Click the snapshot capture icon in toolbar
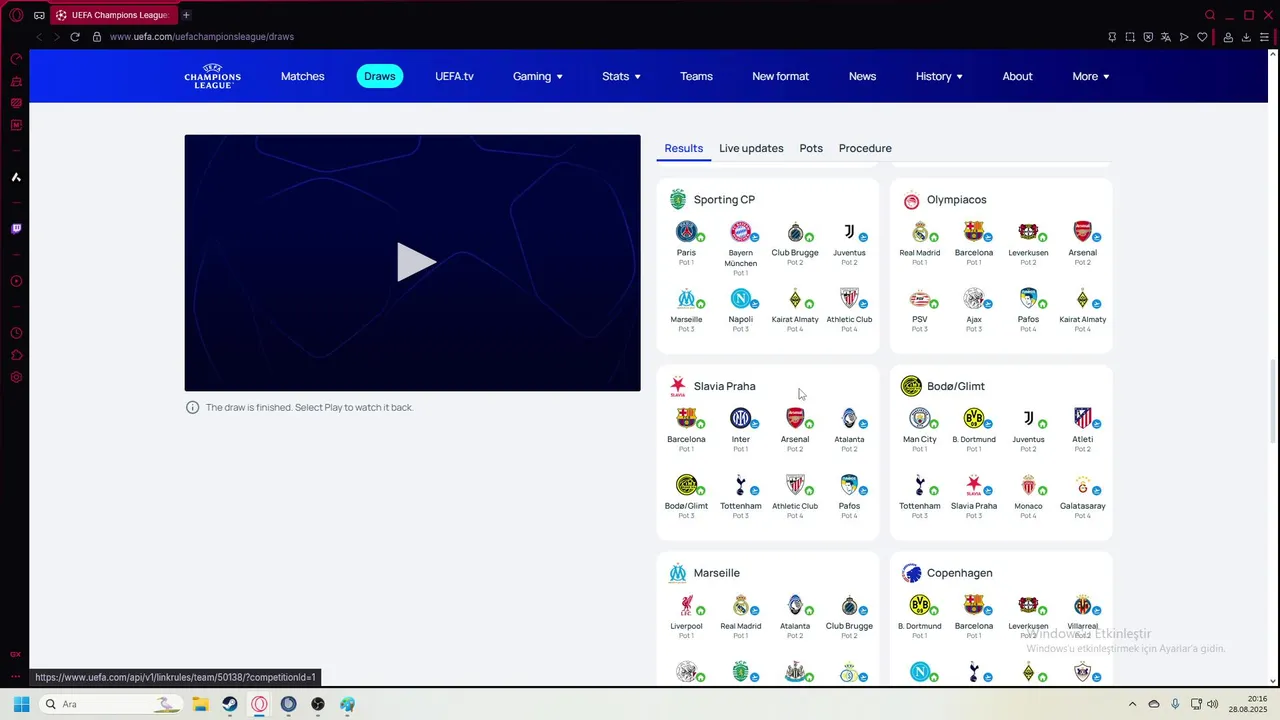This screenshot has height=720, width=1280. (1130, 37)
